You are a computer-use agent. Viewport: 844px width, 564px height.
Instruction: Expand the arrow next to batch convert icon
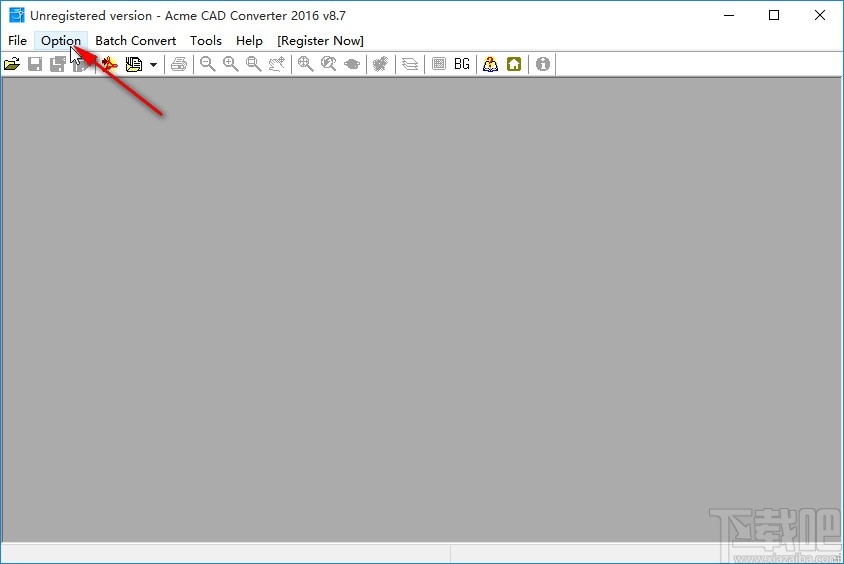click(x=153, y=65)
